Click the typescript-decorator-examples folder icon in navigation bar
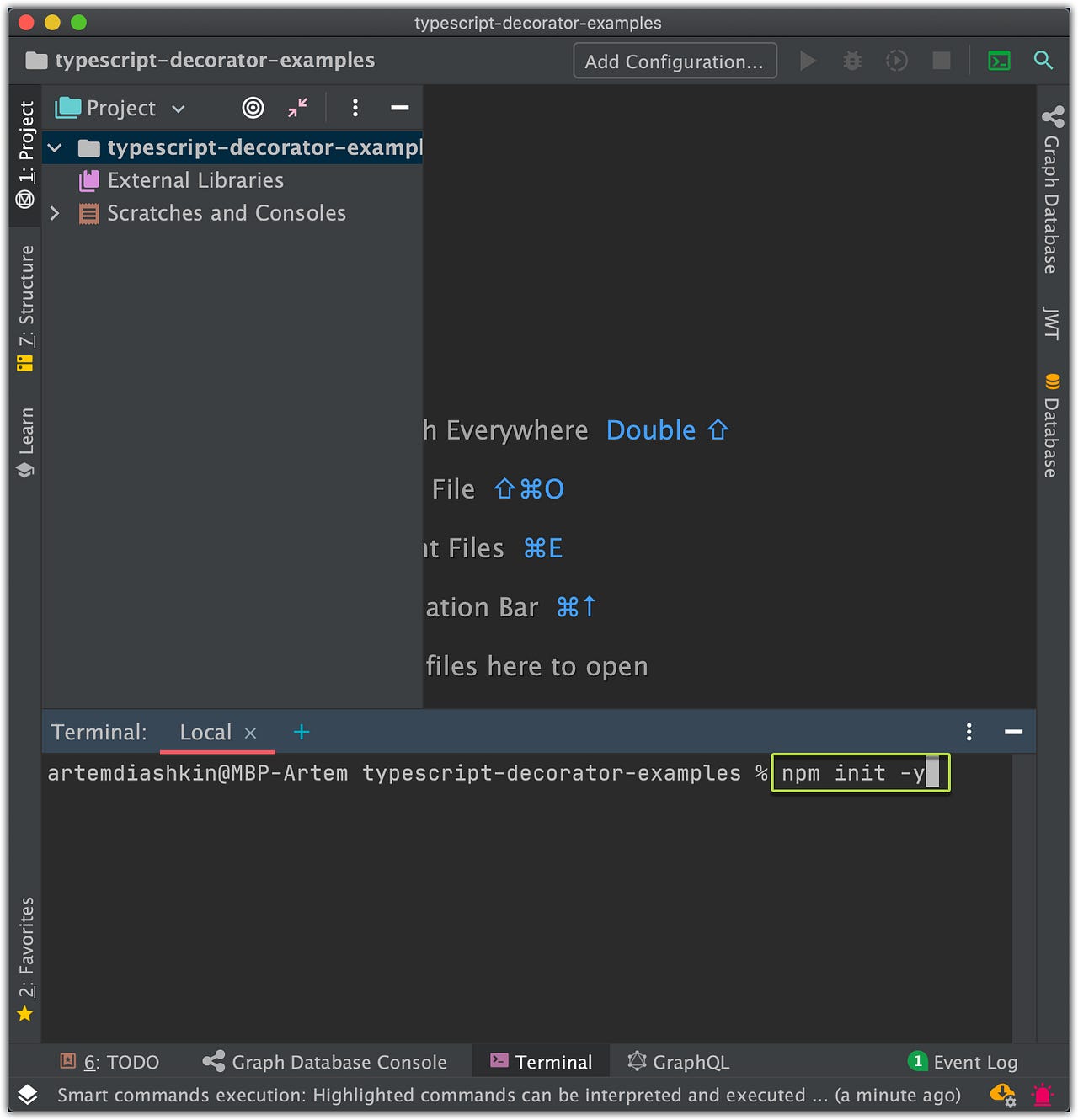Viewport: 1078px width, 1120px height. click(36, 61)
